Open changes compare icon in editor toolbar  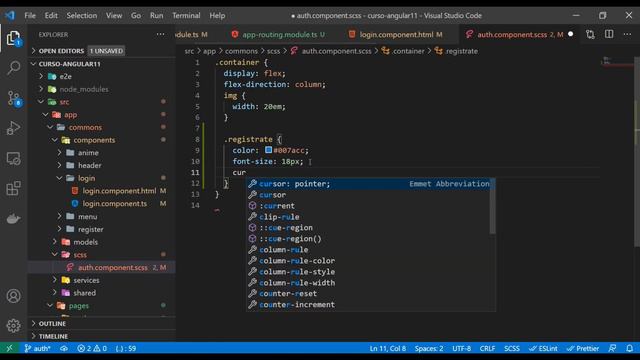coord(590,35)
